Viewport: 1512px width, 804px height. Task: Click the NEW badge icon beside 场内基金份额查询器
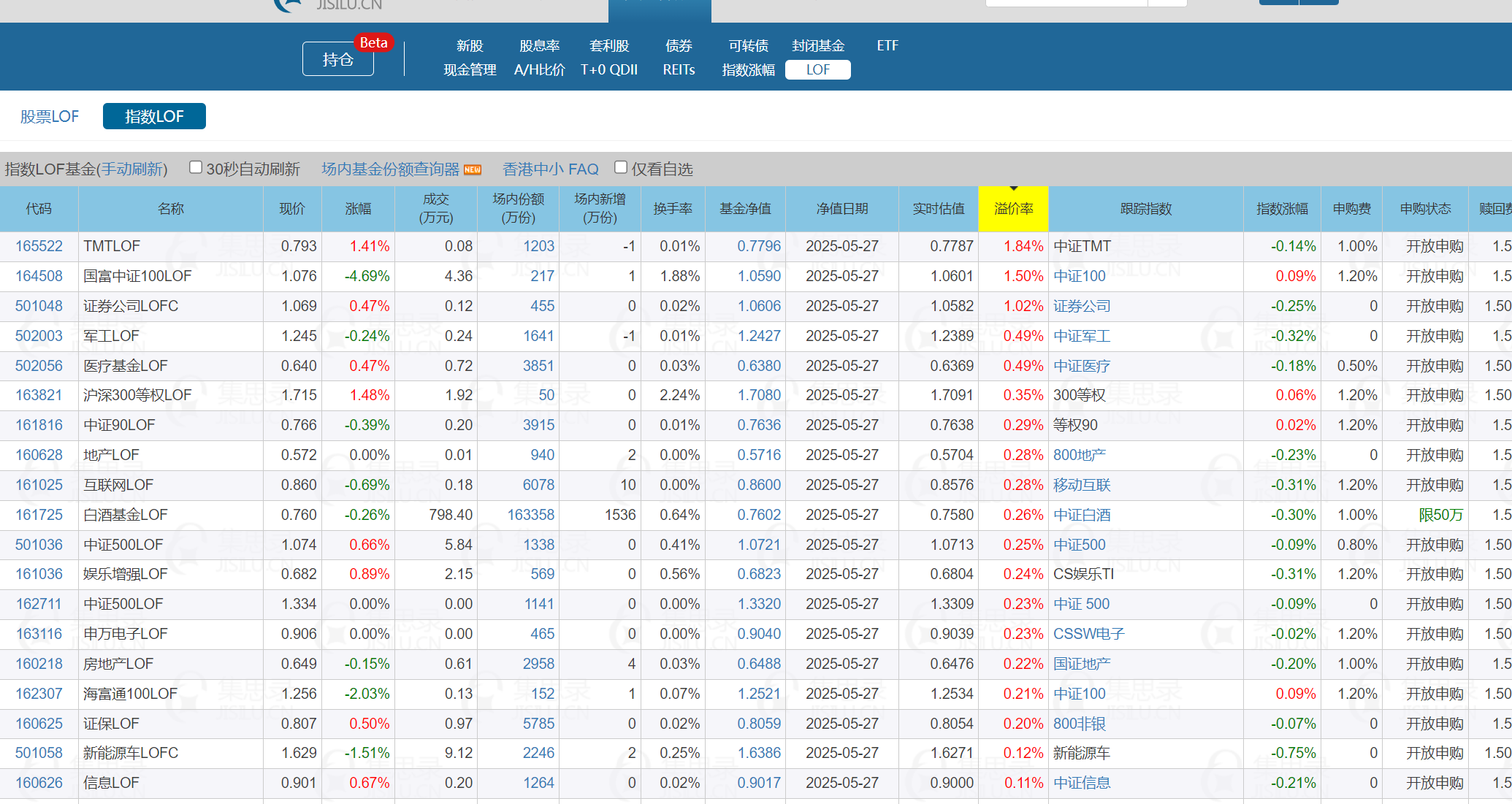(473, 169)
